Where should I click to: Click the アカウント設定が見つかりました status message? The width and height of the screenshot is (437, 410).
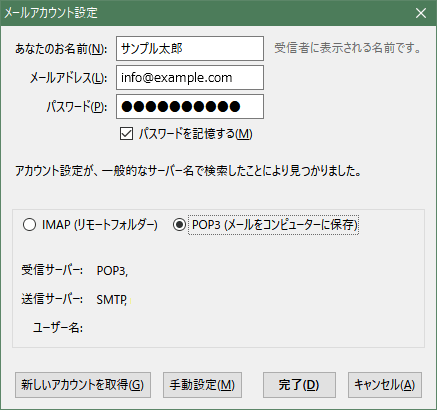pyautogui.click(x=188, y=171)
